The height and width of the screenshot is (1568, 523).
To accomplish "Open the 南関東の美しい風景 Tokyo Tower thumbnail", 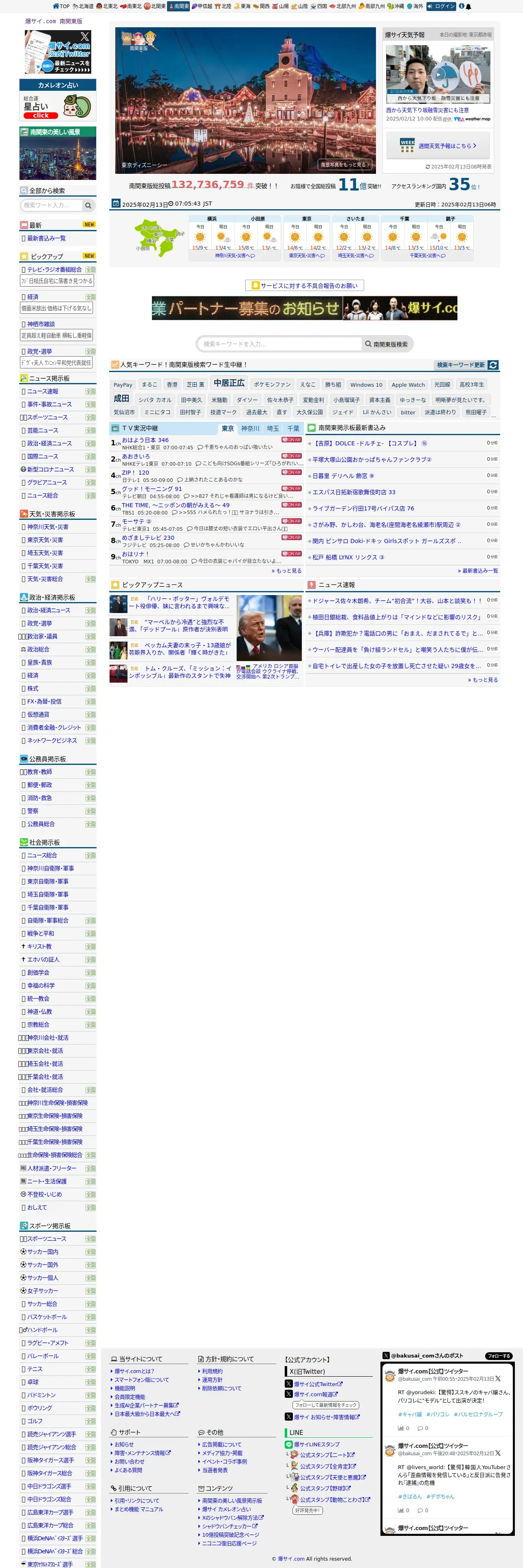I will 58,158.
